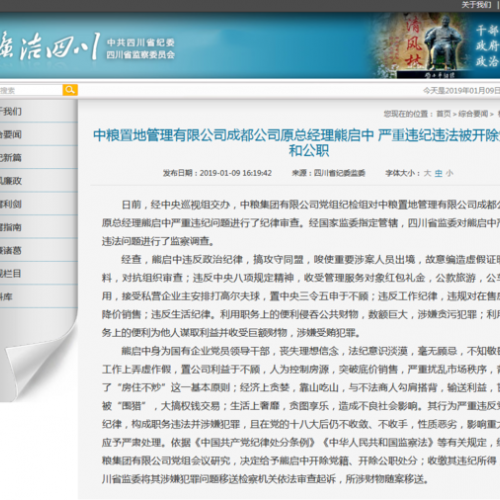Set font size to 小
Viewport: 500px width, 500px height.
pos(450,173)
